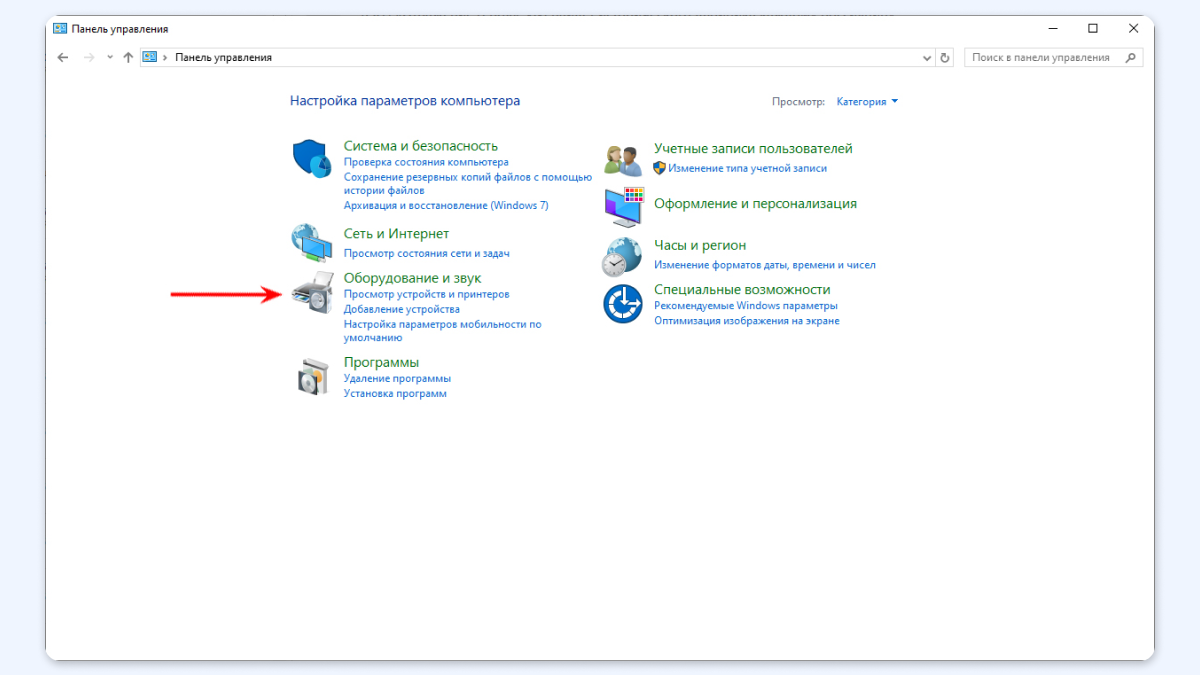The width and height of the screenshot is (1200, 675).
Task: Open the Часы и регион clock icon
Action: [621, 256]
